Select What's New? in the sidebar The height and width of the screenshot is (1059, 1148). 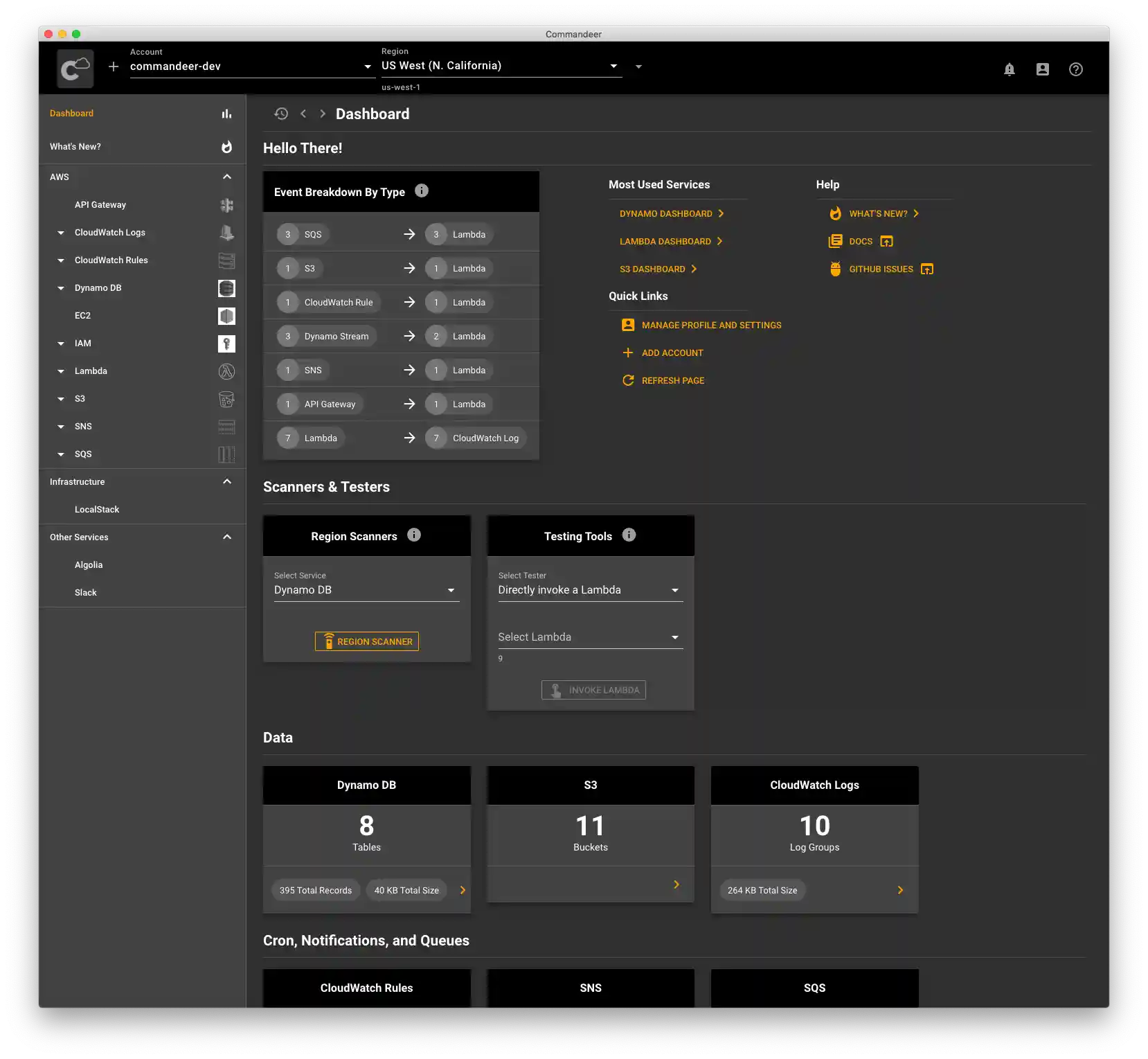pos(75,147)
